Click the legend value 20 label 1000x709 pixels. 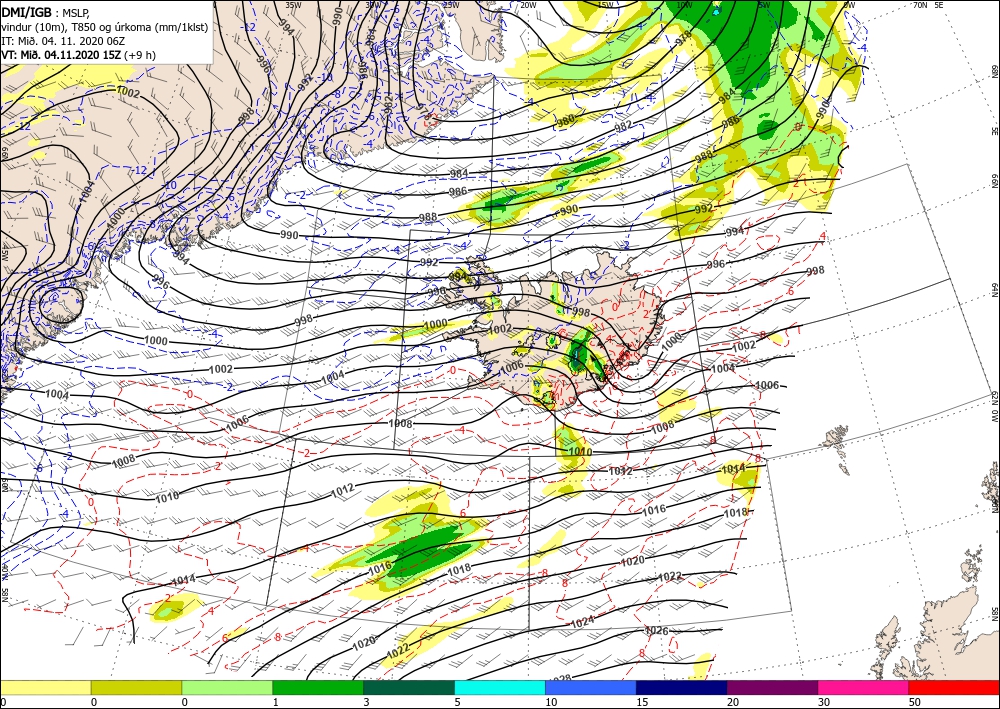click(733, 702)
